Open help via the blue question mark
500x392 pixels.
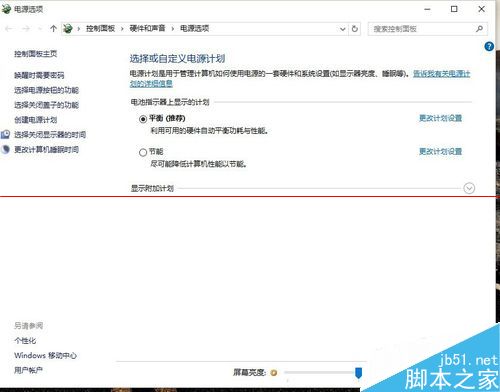489,46
